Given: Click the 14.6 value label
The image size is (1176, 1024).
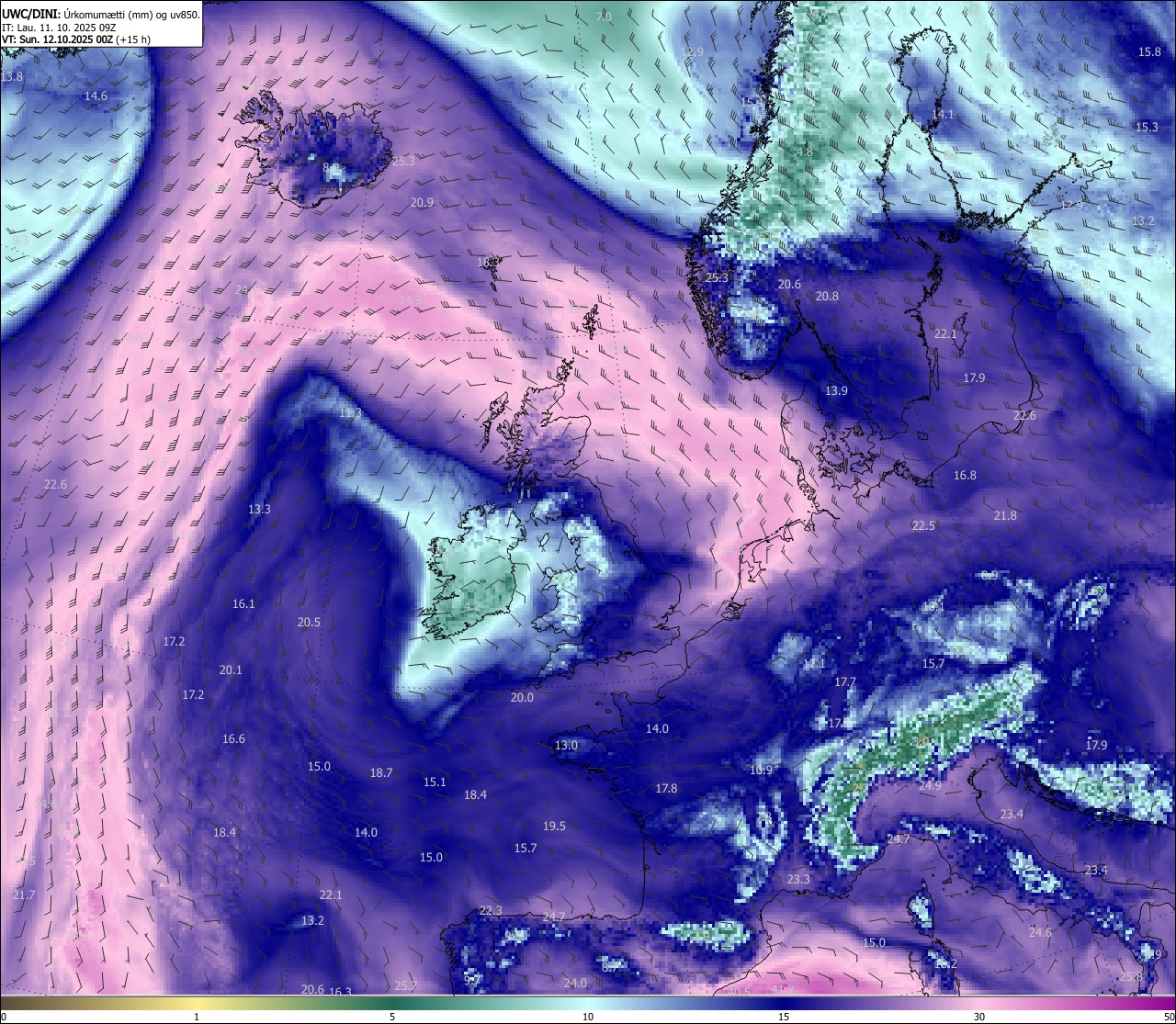Looking at the screenshot, I should coord(96,96).
